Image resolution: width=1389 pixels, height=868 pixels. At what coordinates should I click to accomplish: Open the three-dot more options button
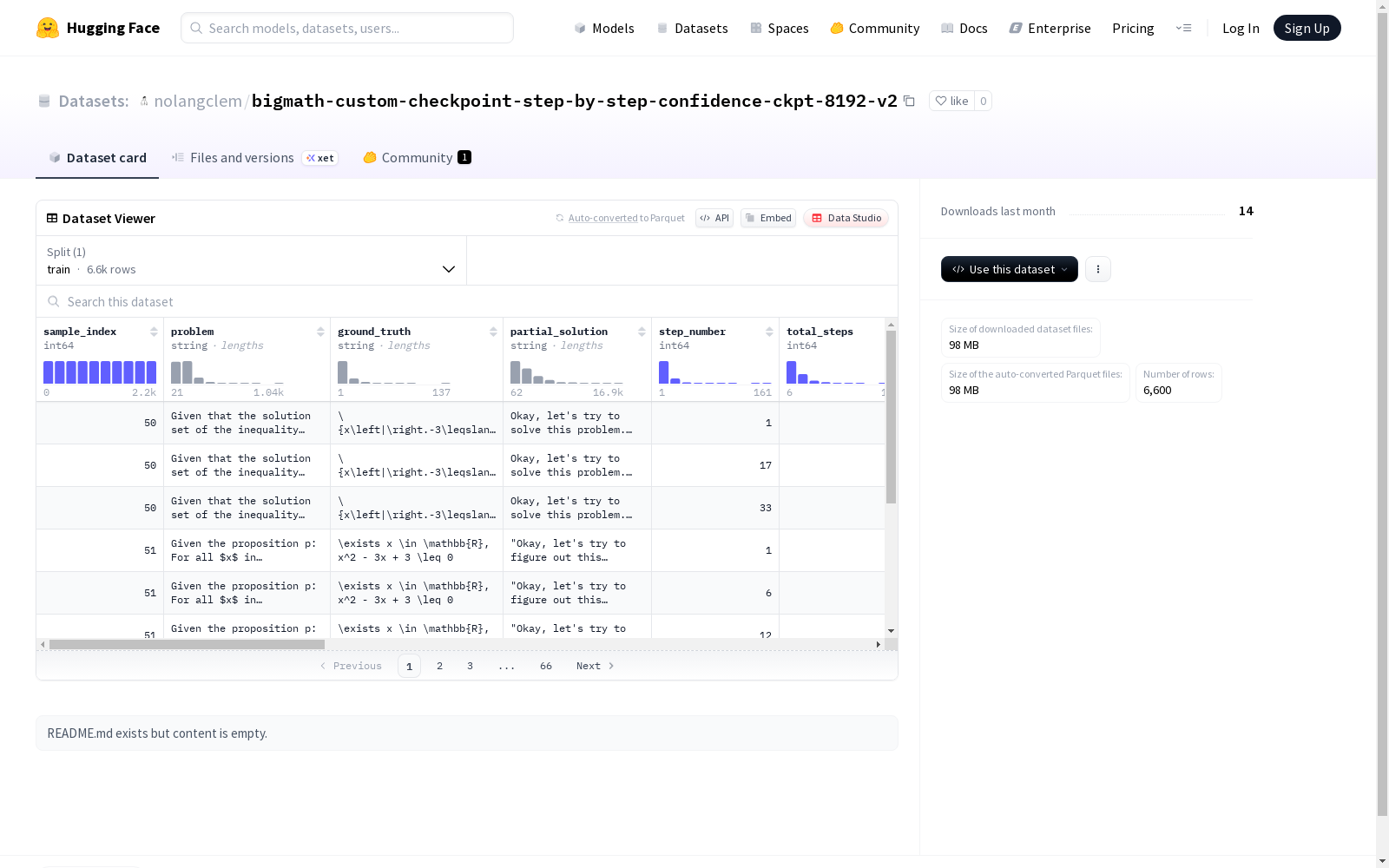(1098, 269)
